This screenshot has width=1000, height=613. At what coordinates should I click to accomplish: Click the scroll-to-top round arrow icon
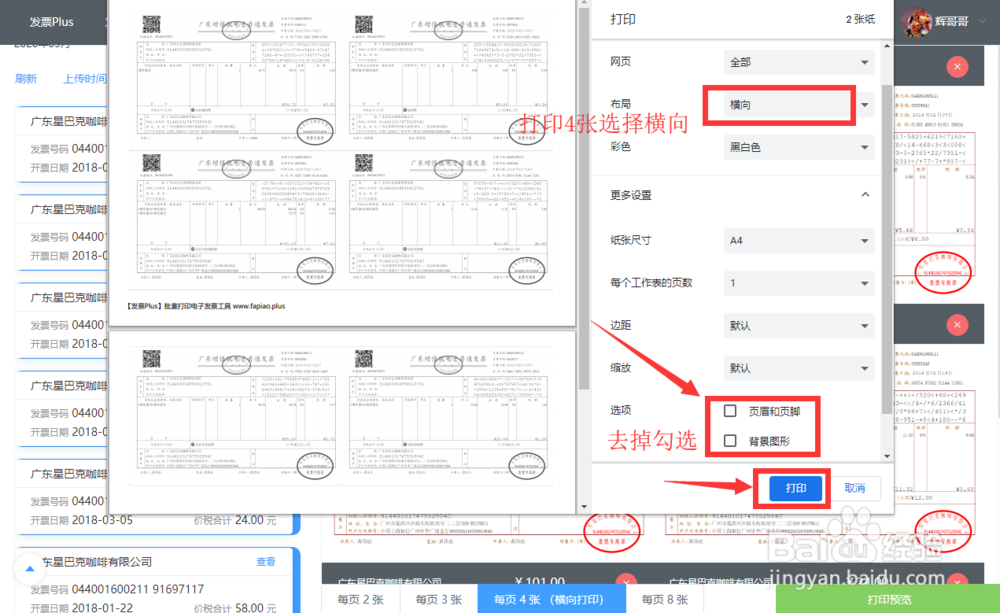click(29, 568)
